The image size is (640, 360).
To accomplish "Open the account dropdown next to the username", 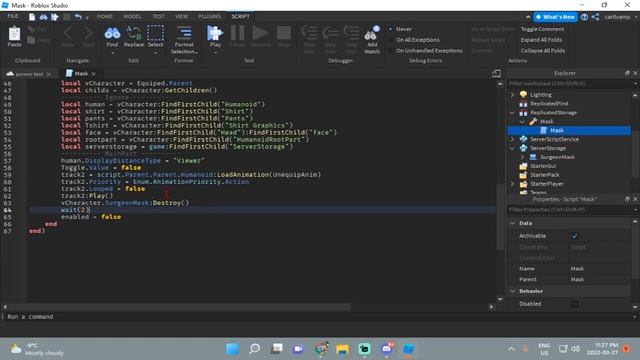I will click(636, 17).
